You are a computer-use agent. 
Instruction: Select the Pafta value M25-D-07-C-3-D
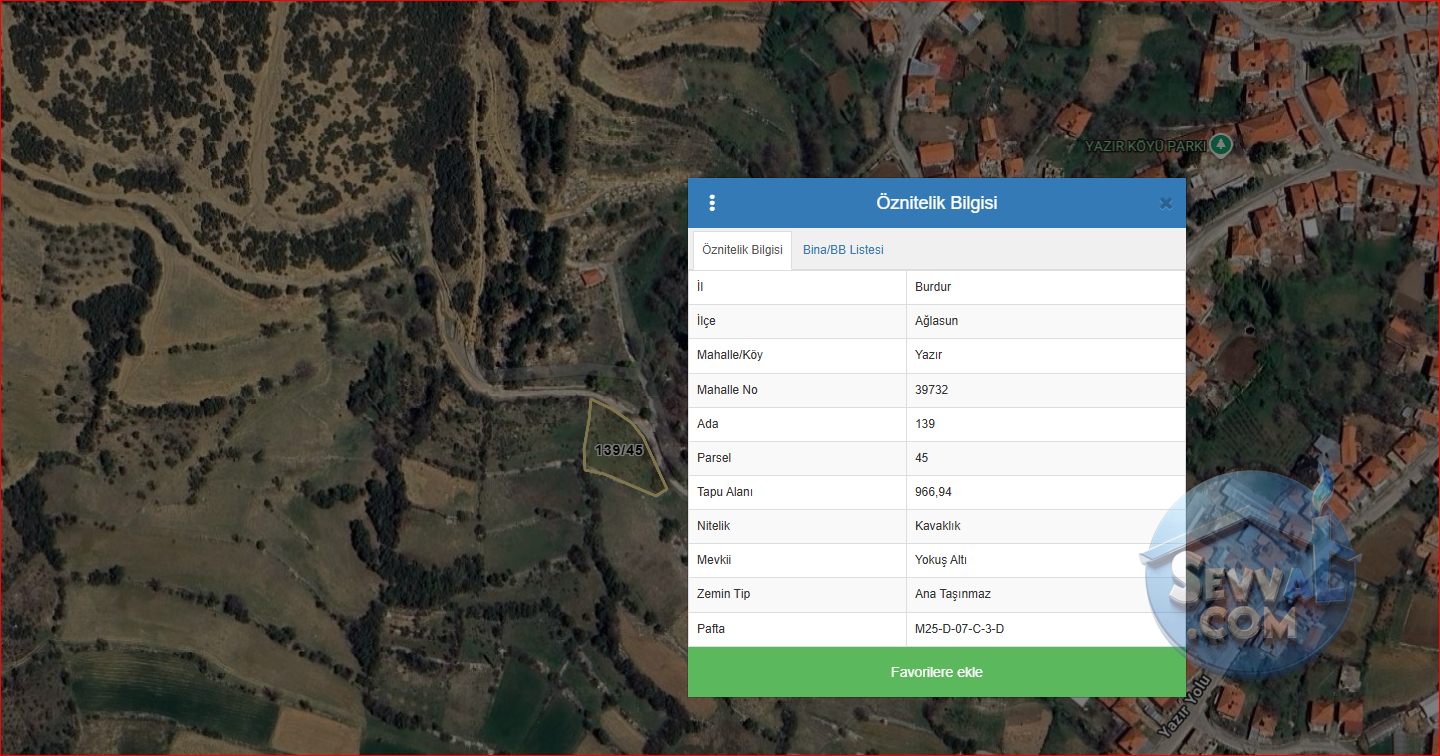point(959,630)
